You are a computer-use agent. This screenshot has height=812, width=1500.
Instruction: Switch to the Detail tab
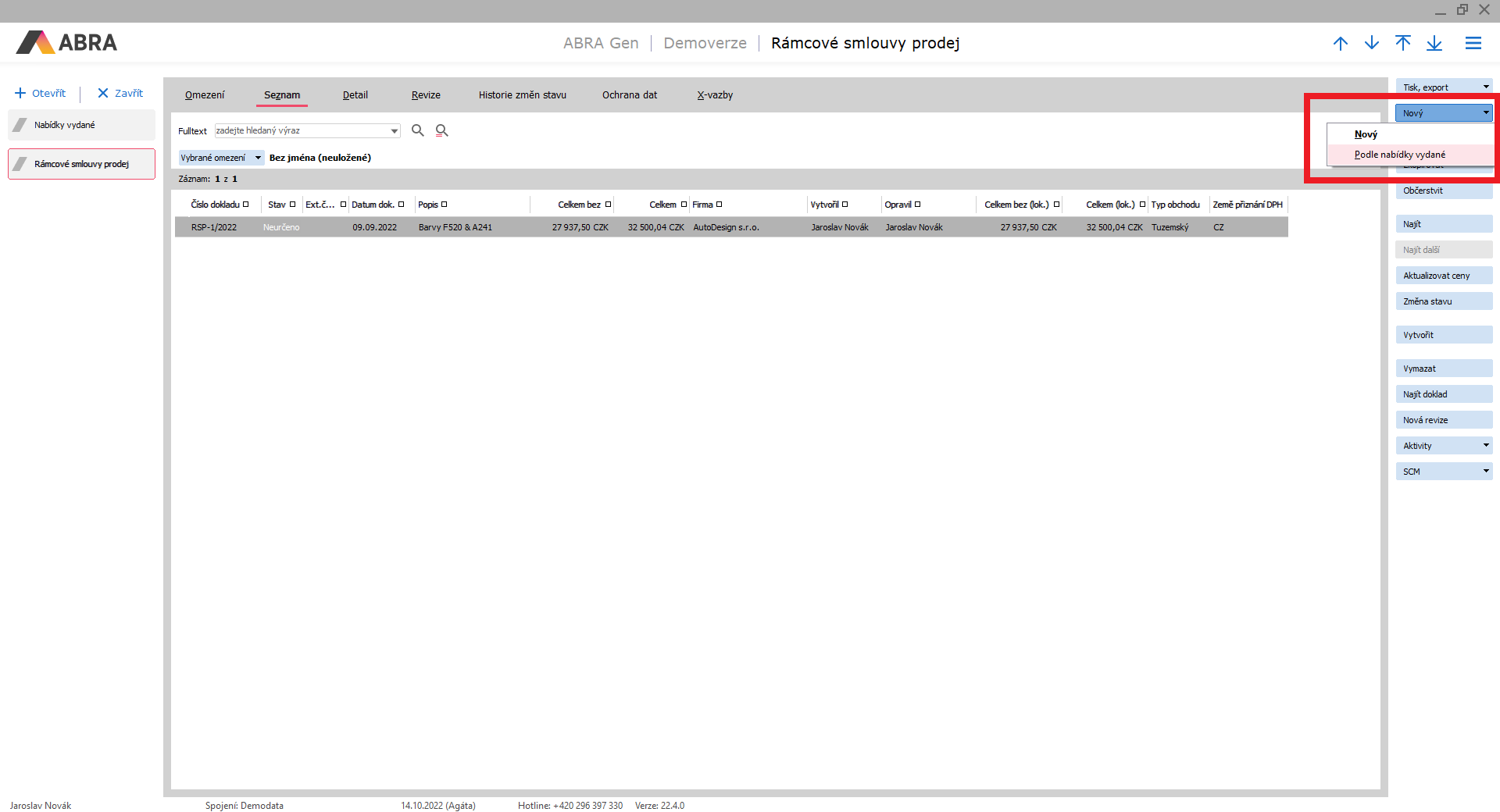pyautogui.click(x=355, y=95)
